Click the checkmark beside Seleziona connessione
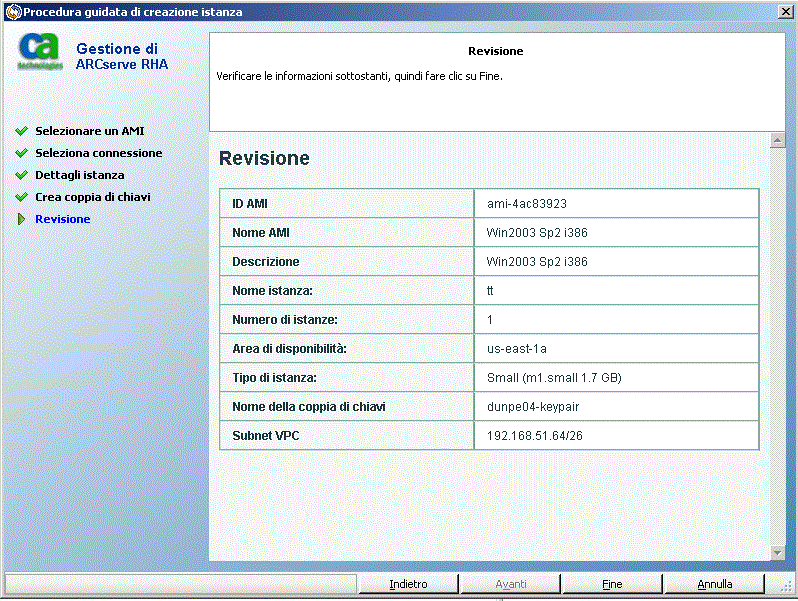This screenshot has width=798, height=601. click(x=21, y=153)
